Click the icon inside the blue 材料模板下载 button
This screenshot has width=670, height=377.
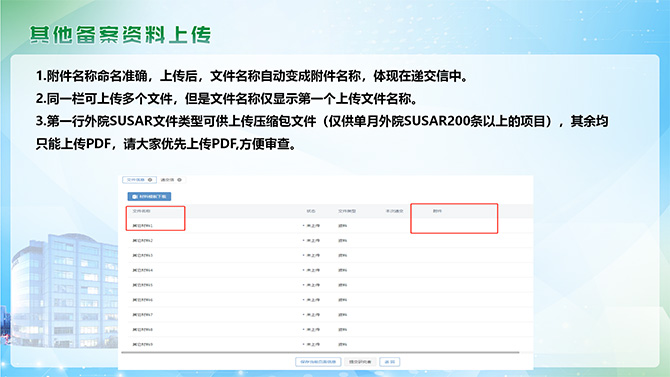click(x=135, y=197)
